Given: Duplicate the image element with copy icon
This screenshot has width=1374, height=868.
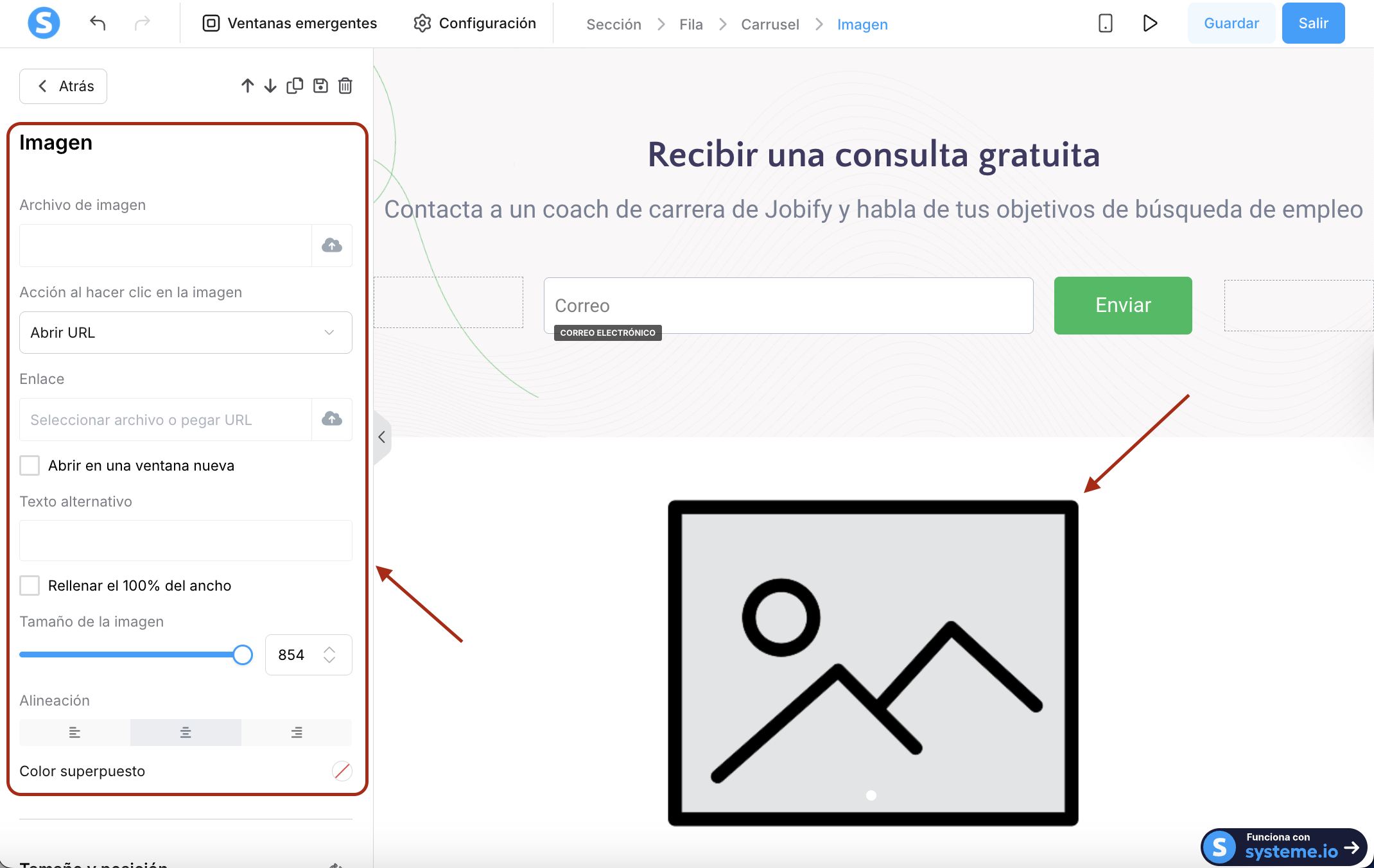Looking at the screenshot, I should [x=295, y=86].
